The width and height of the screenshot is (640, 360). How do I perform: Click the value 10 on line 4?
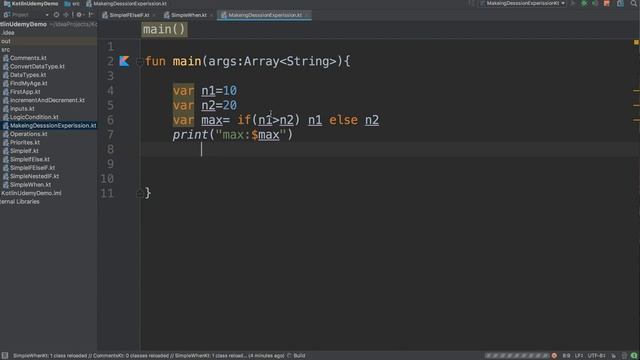point(230,91)
